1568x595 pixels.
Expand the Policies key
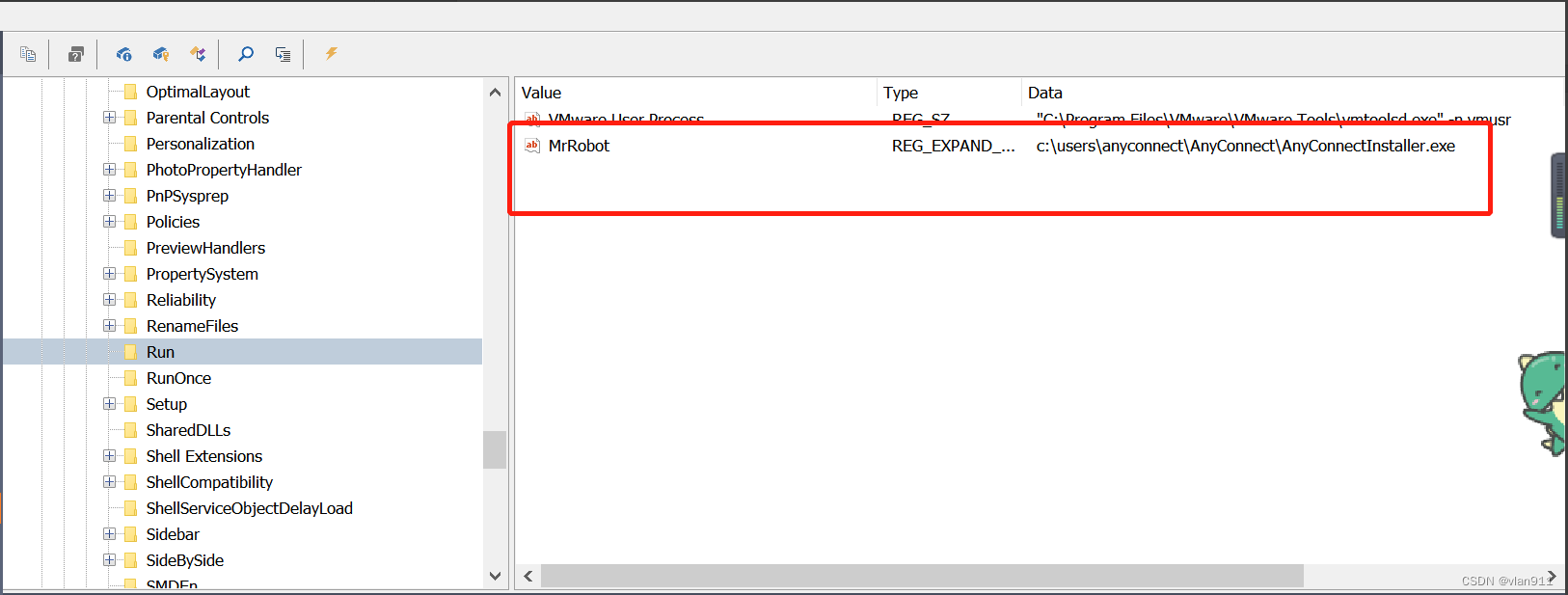(109, 222)
